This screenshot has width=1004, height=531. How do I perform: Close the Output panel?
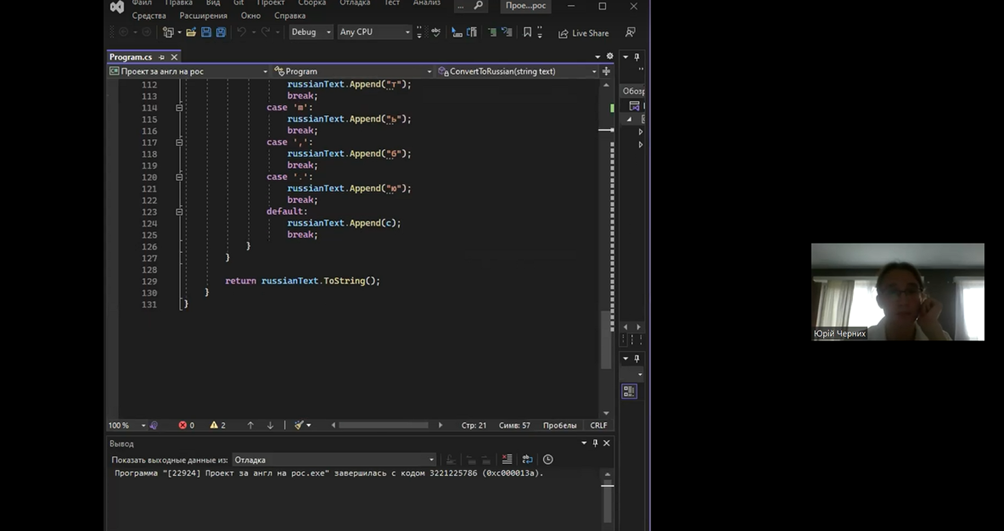coord(606,443)
